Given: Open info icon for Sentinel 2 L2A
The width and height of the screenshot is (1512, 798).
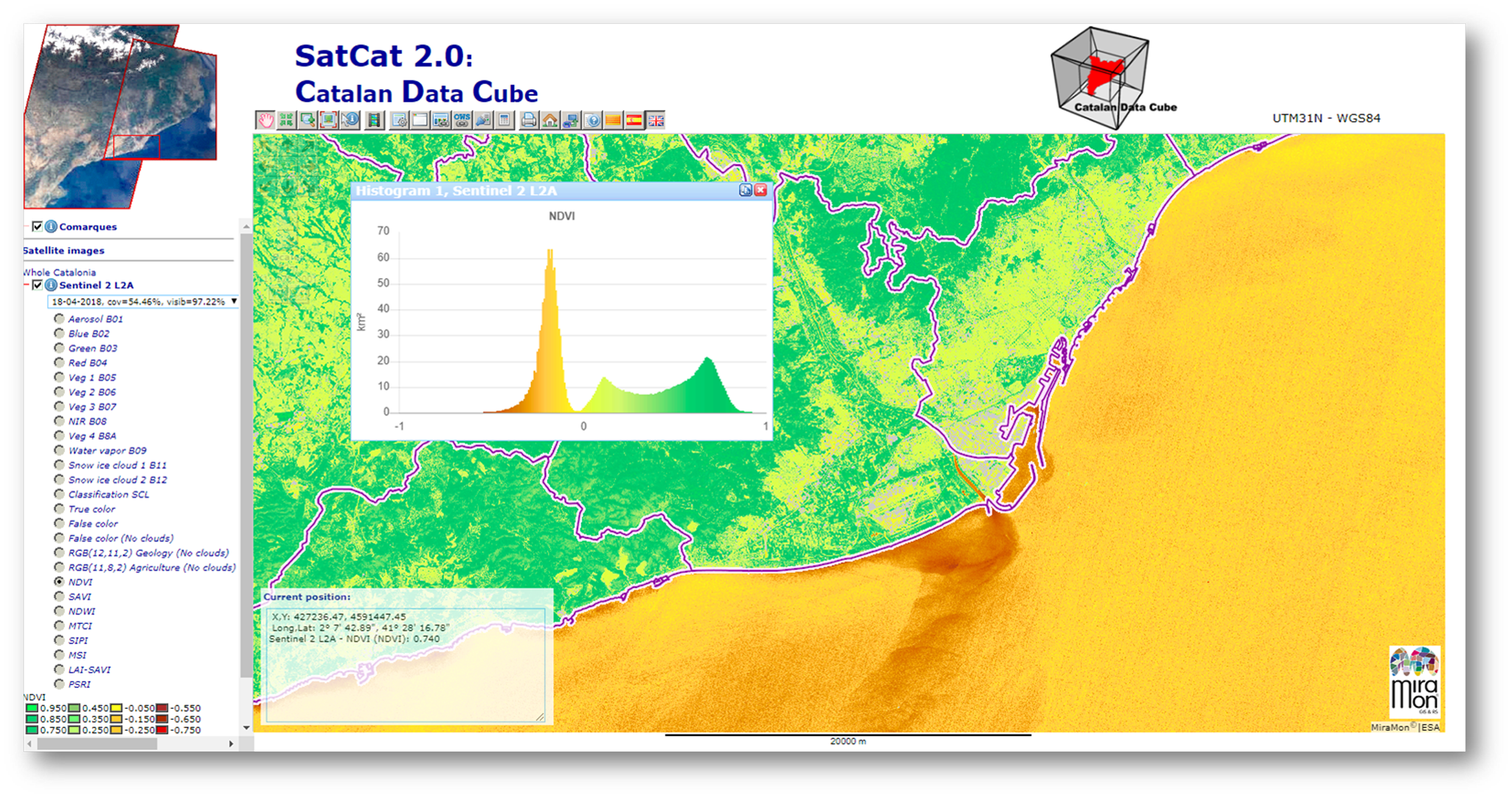Looking at the screenshot, I should tap(51, 285).
